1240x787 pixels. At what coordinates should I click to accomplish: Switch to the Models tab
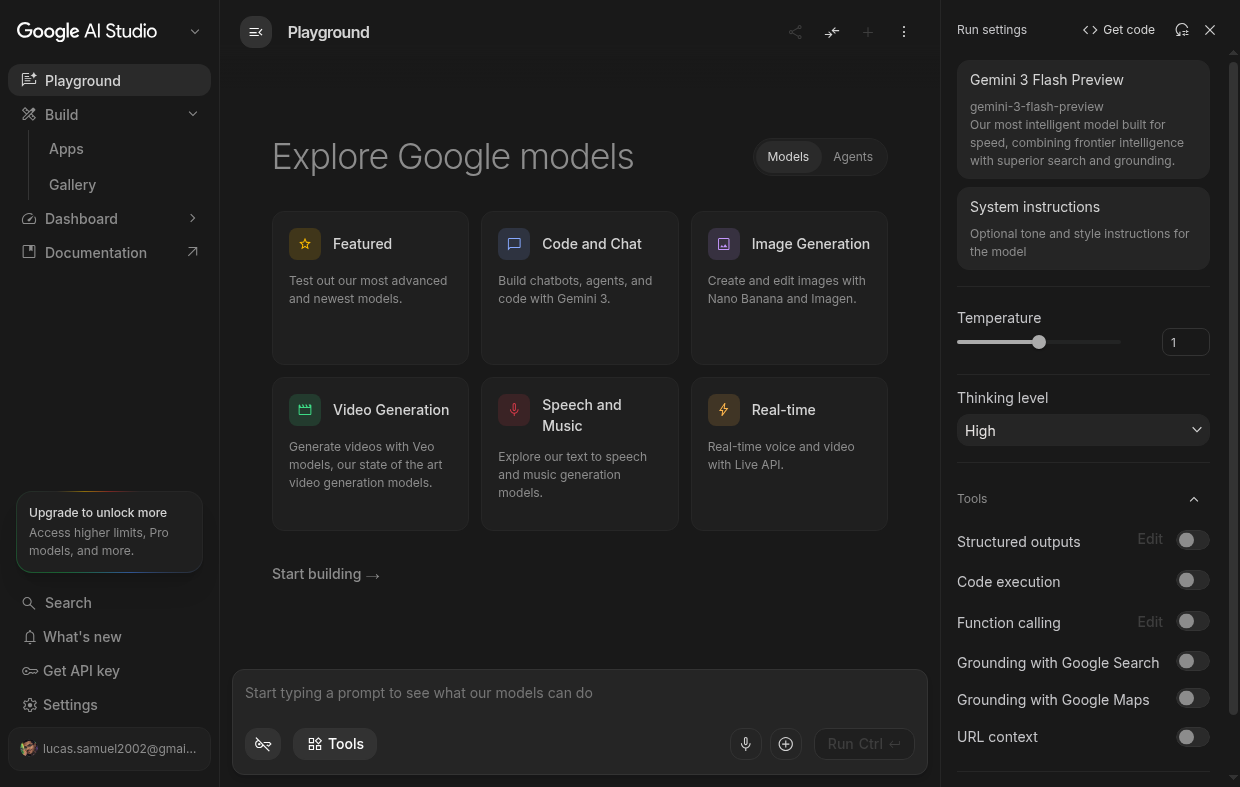[788, 157]
